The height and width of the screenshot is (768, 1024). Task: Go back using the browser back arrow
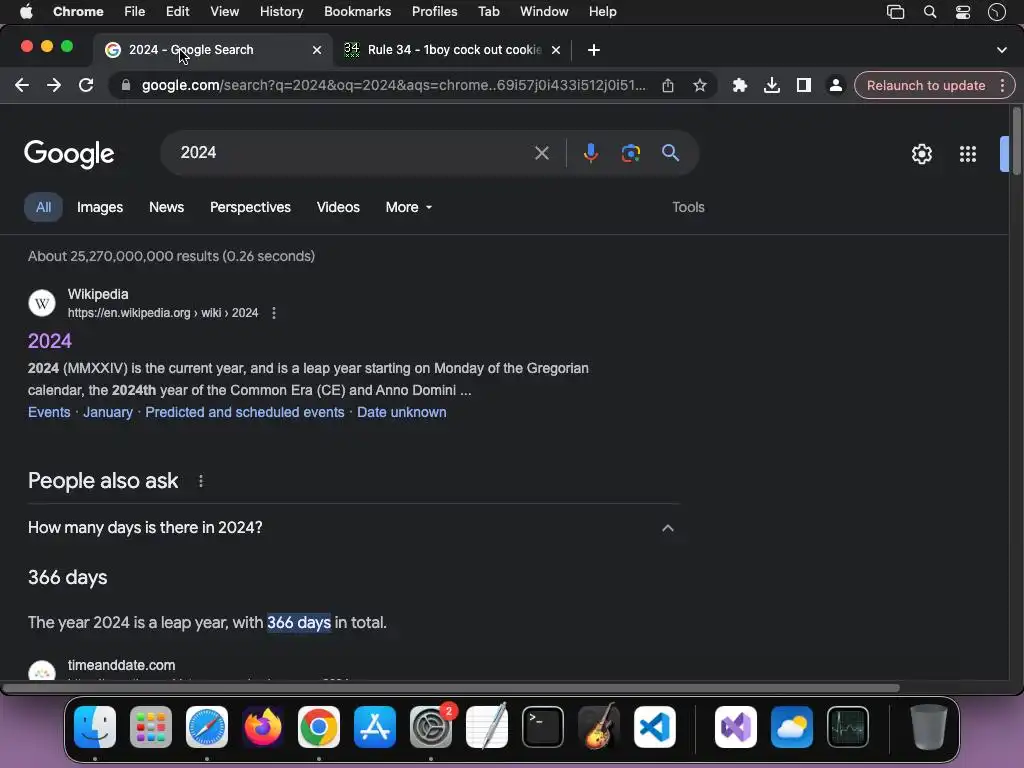coord(22,86)
